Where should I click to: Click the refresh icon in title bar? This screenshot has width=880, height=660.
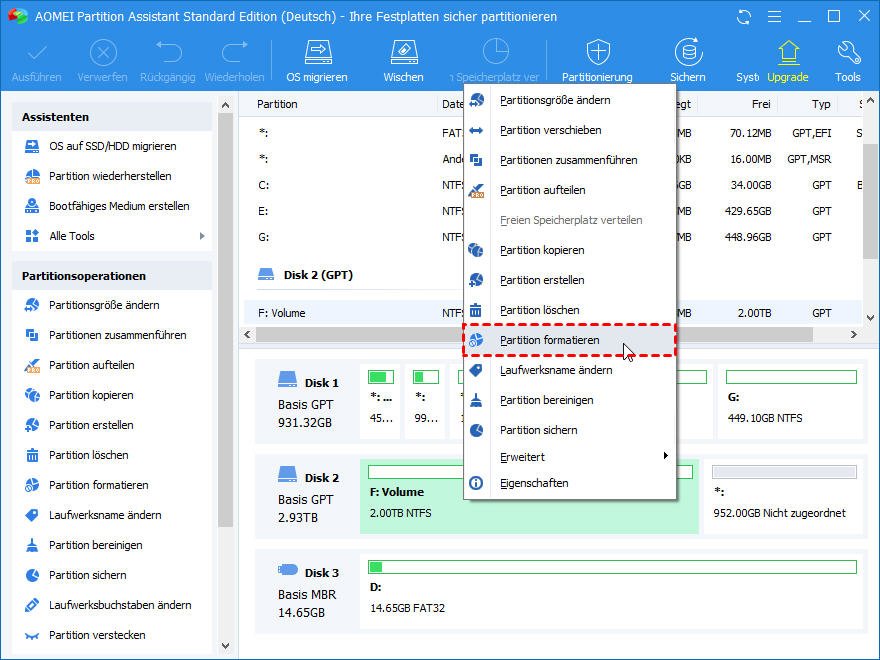(x=744, y=17)
